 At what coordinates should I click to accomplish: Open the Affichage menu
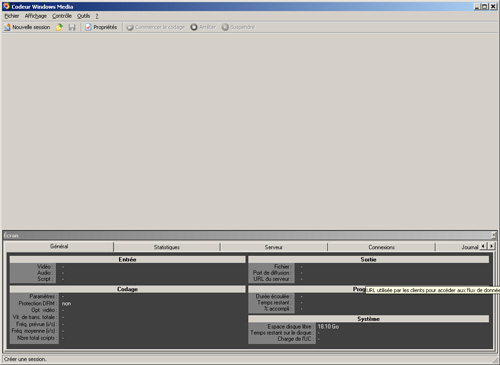coord(36,16)
